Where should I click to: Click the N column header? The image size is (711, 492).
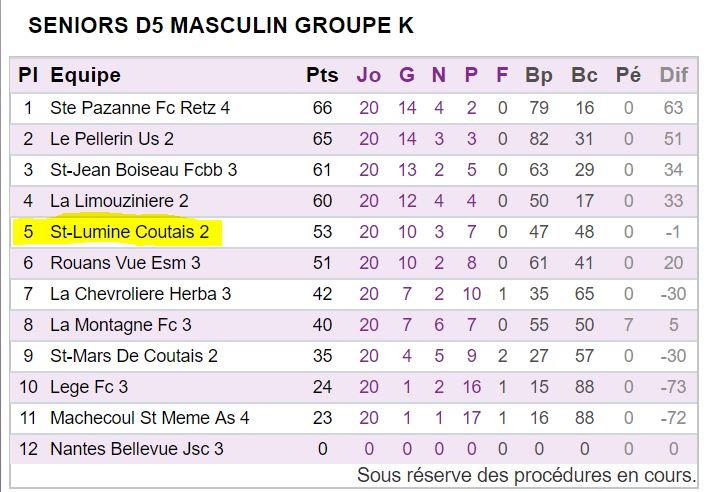[x=438, y=75]
